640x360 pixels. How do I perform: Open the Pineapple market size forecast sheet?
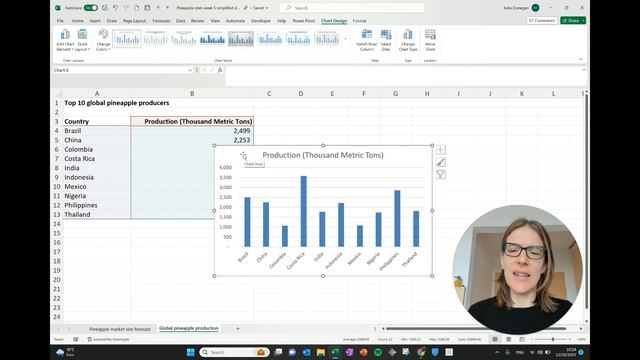point(120,329)
